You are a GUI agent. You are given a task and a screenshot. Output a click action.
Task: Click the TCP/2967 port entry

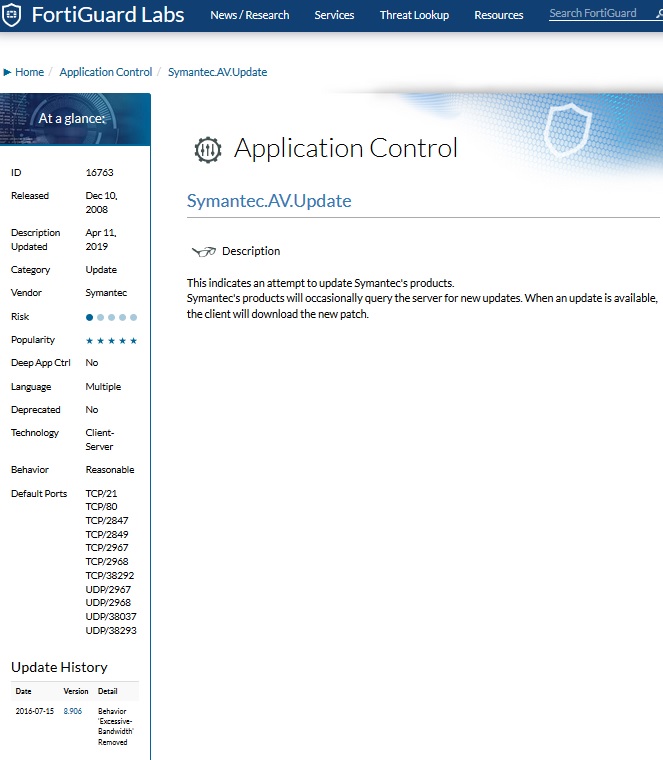click(x=107, y=548)
